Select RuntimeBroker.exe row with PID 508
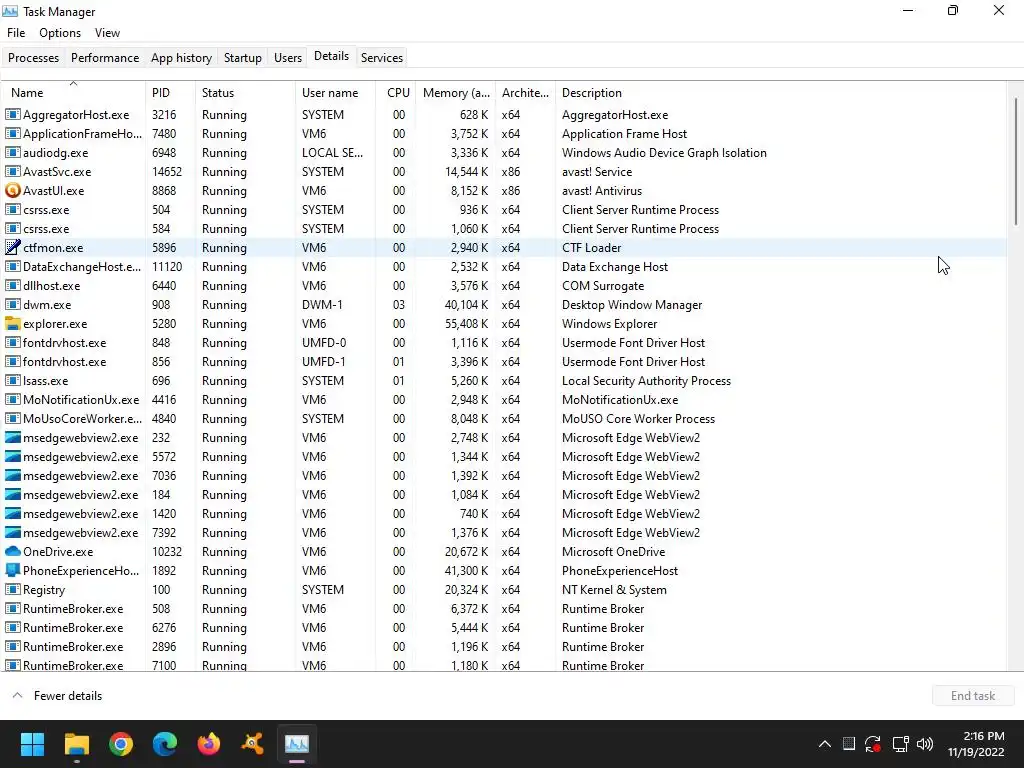This screenshot has width=1024, height=768. click(x=504, y=609)
